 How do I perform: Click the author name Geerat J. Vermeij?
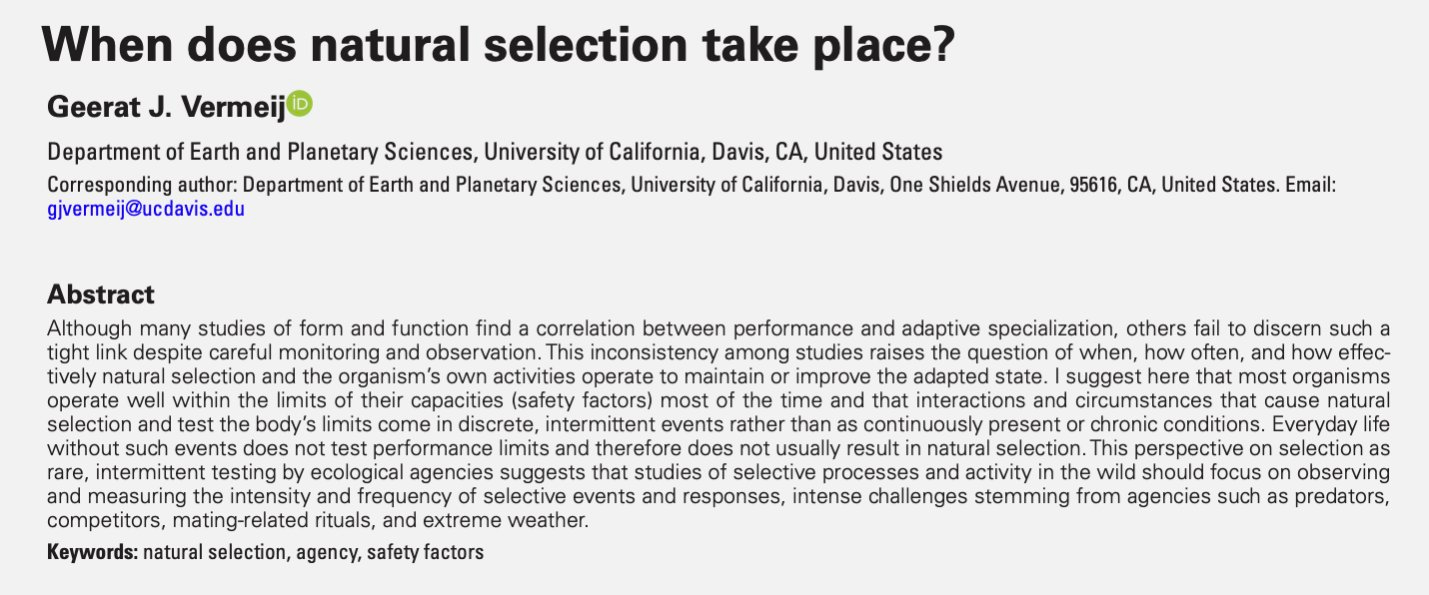coord(166,107)
